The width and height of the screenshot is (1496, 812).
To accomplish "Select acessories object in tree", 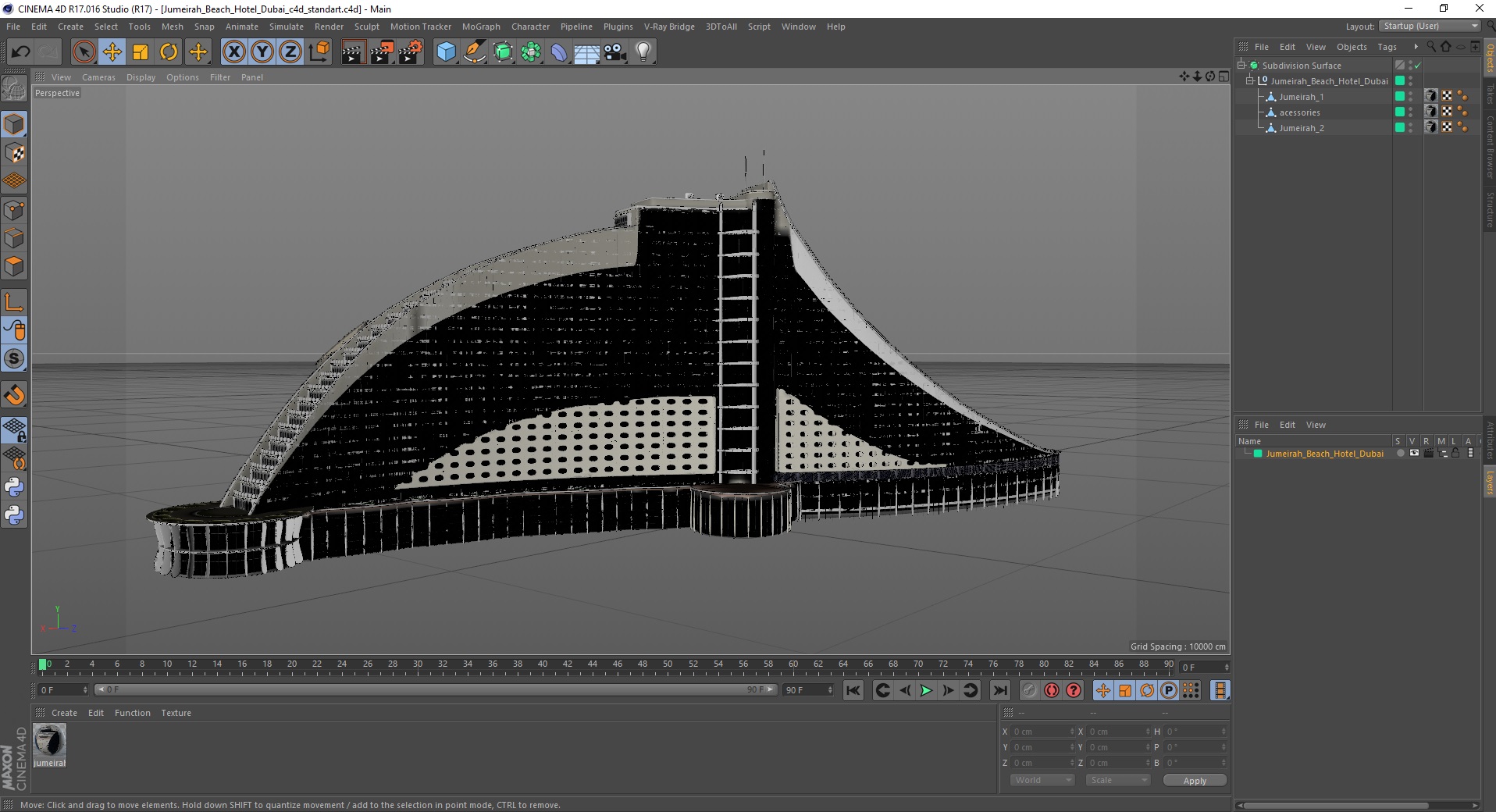I will pos(1299,112).
